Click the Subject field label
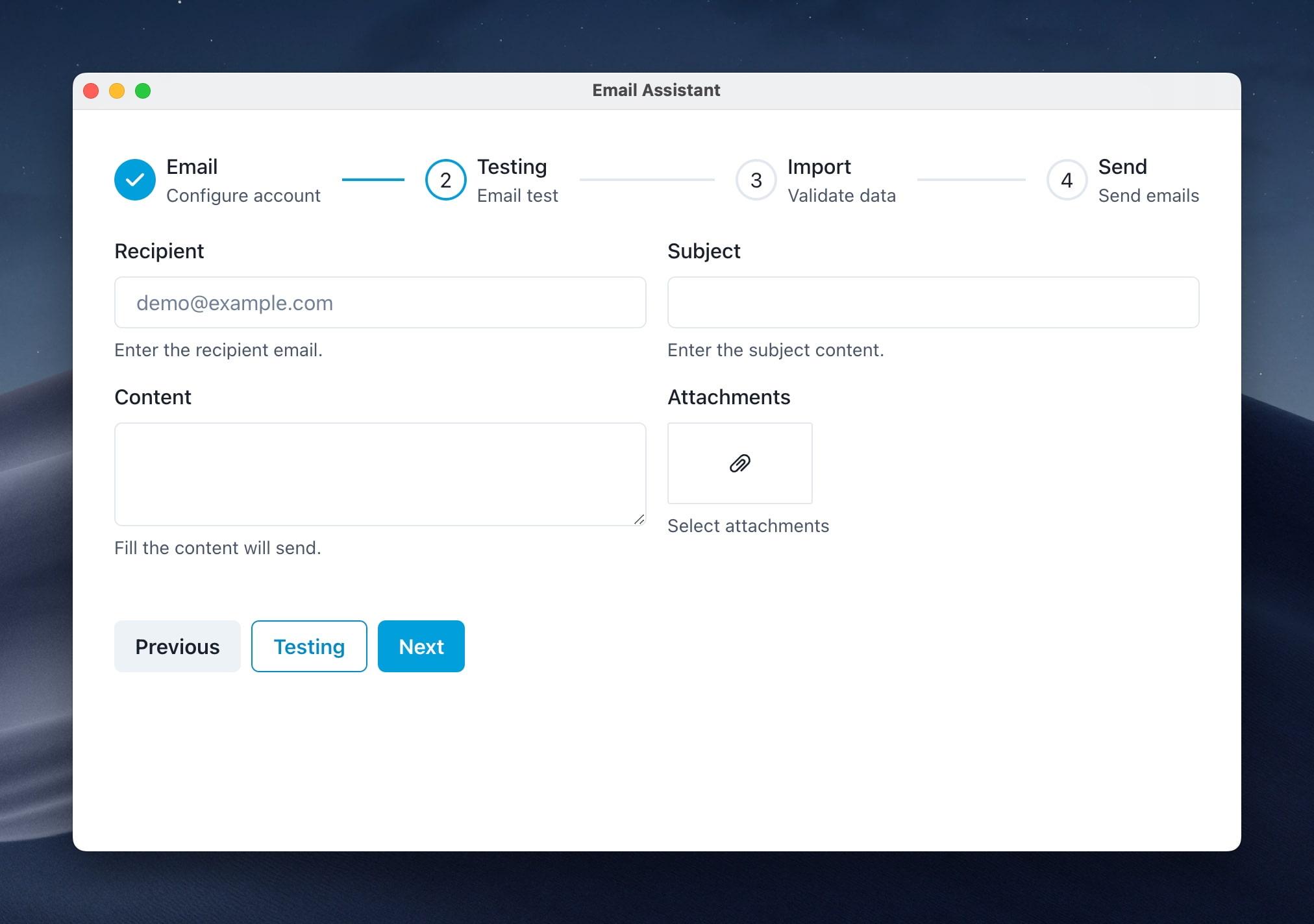 tap(704, 251)
